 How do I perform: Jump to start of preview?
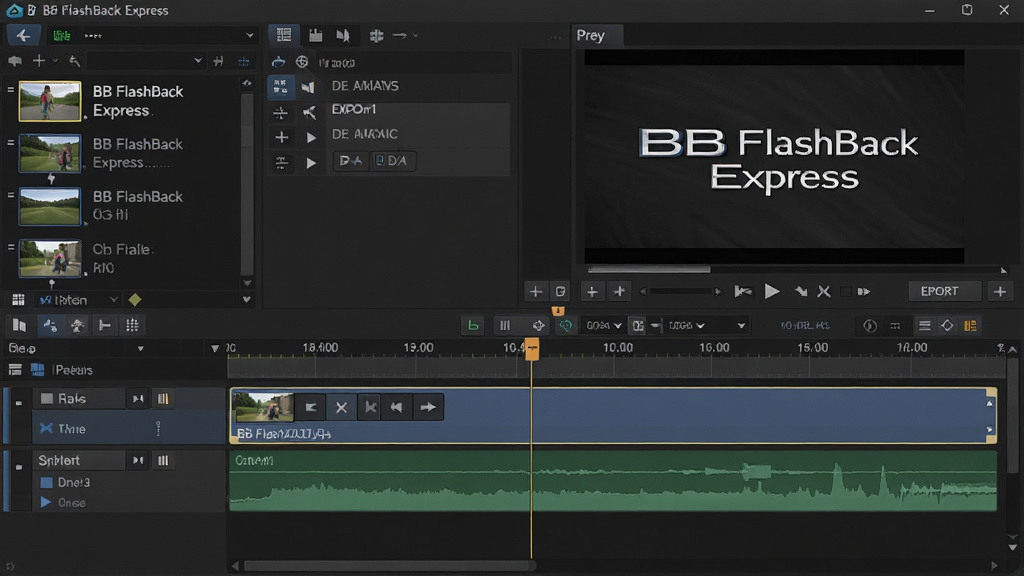[x=743, y=291]
